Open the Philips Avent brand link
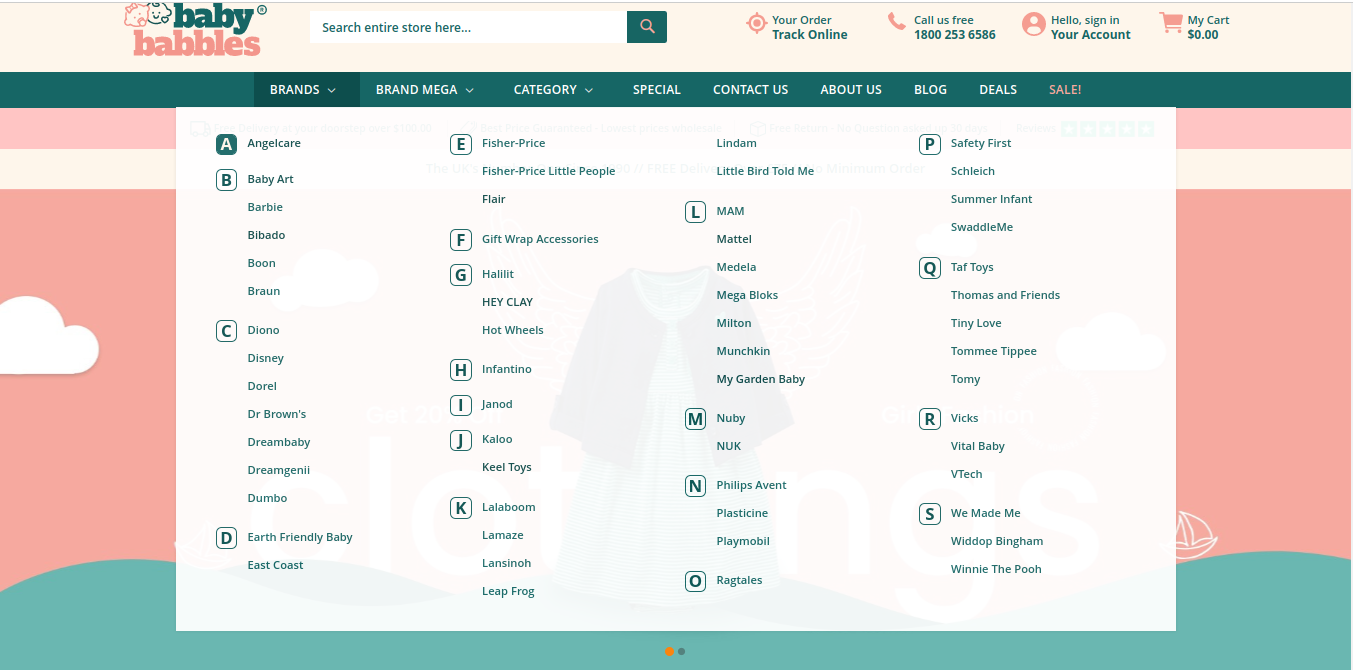The width and height of the screenshot is (1353, 670). click(x=752, y=485)
